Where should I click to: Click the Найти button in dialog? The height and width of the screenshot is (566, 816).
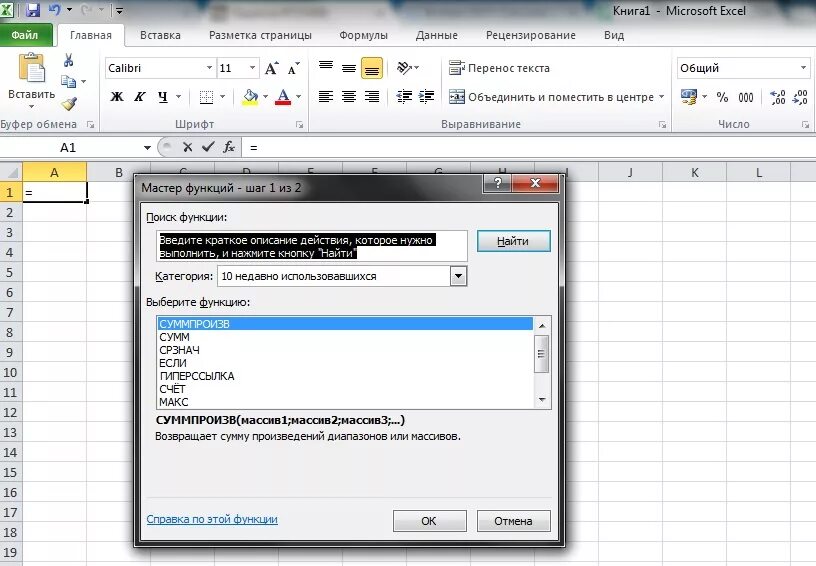[x=513, y=241]
